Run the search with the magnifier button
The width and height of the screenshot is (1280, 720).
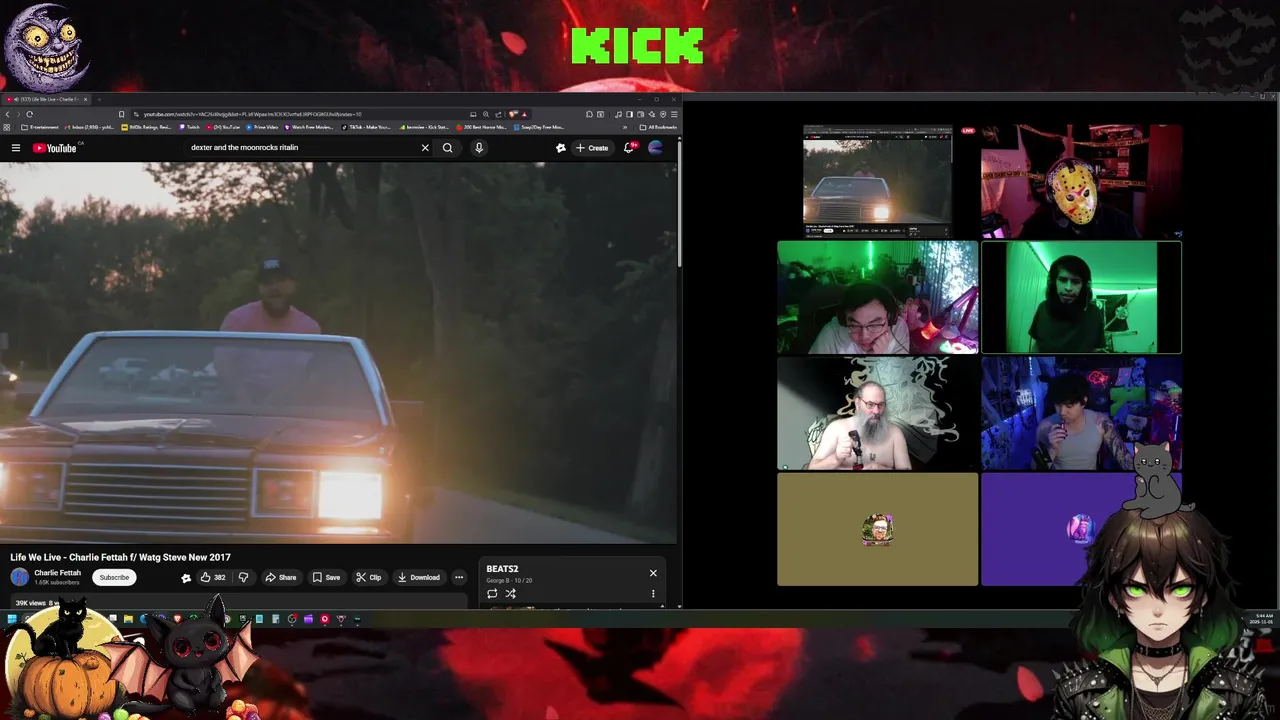pos(448,148)
